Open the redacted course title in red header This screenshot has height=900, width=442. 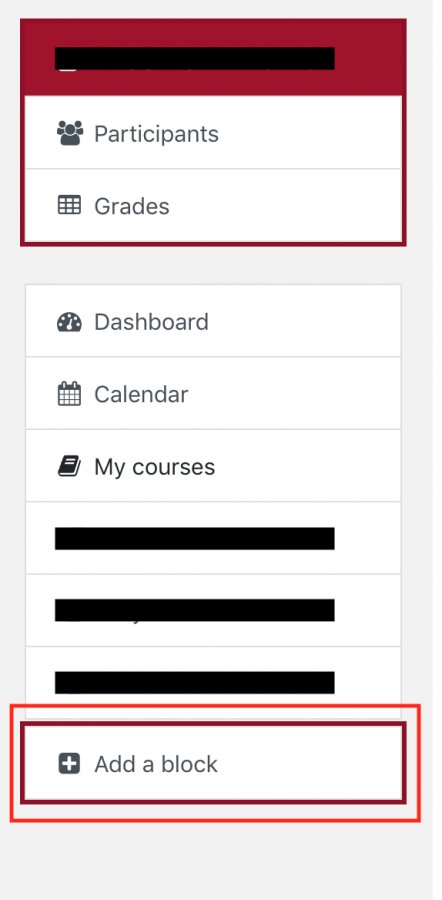tap(195, 59)
